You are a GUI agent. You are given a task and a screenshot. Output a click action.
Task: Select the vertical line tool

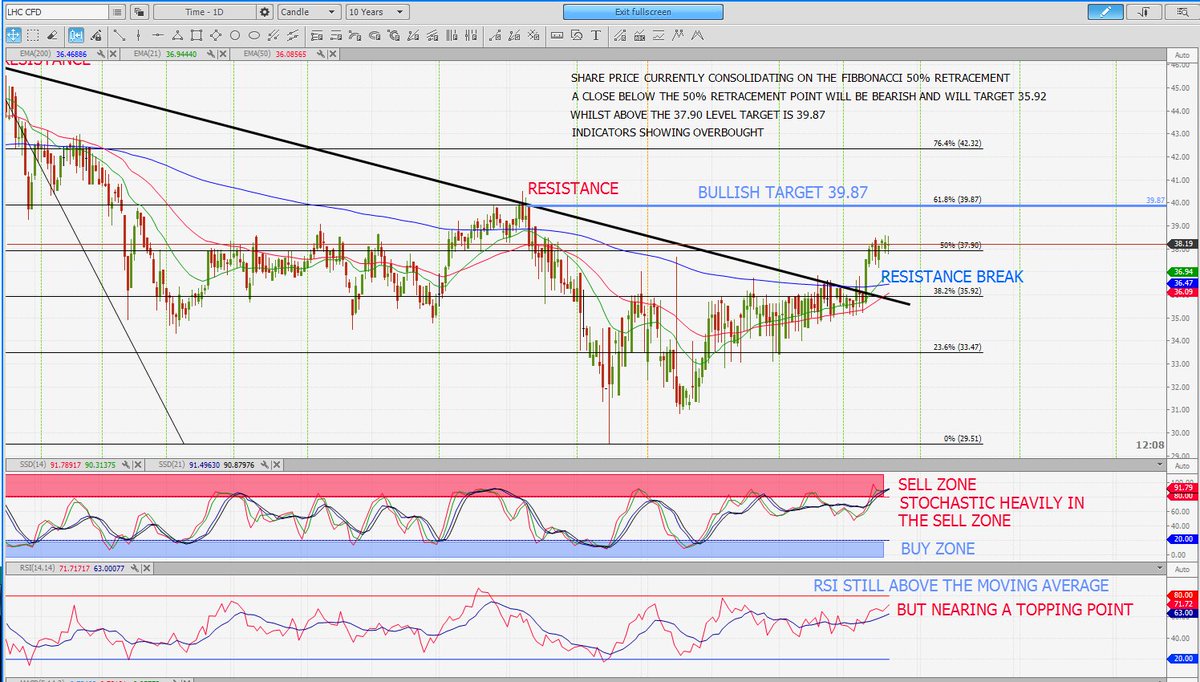point(138,35)
